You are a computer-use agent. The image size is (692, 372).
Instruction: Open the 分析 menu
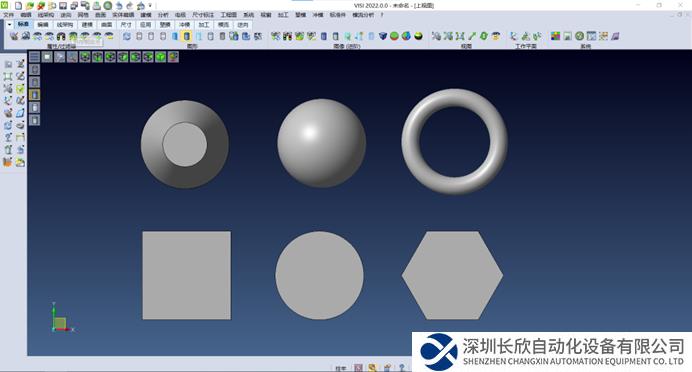(x=163, y=15)
